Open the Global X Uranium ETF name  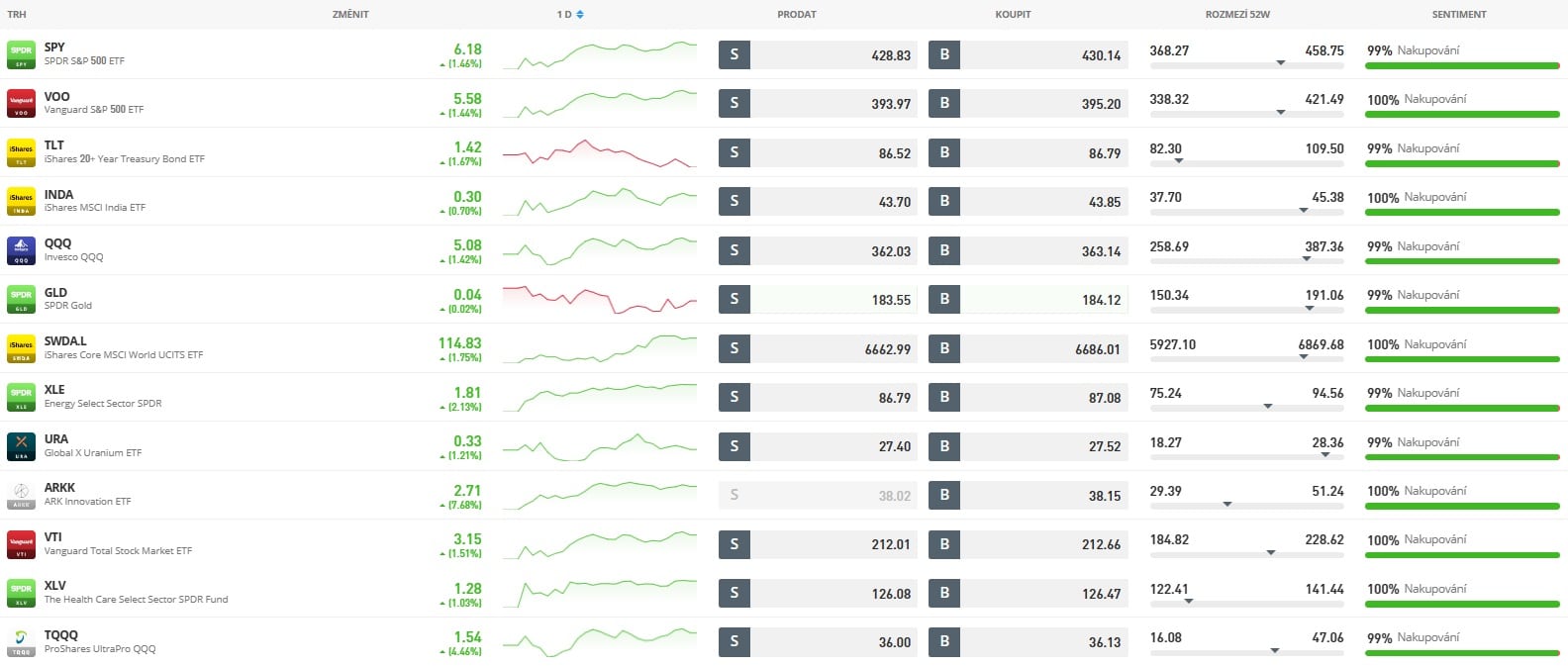tap(93, 453)
